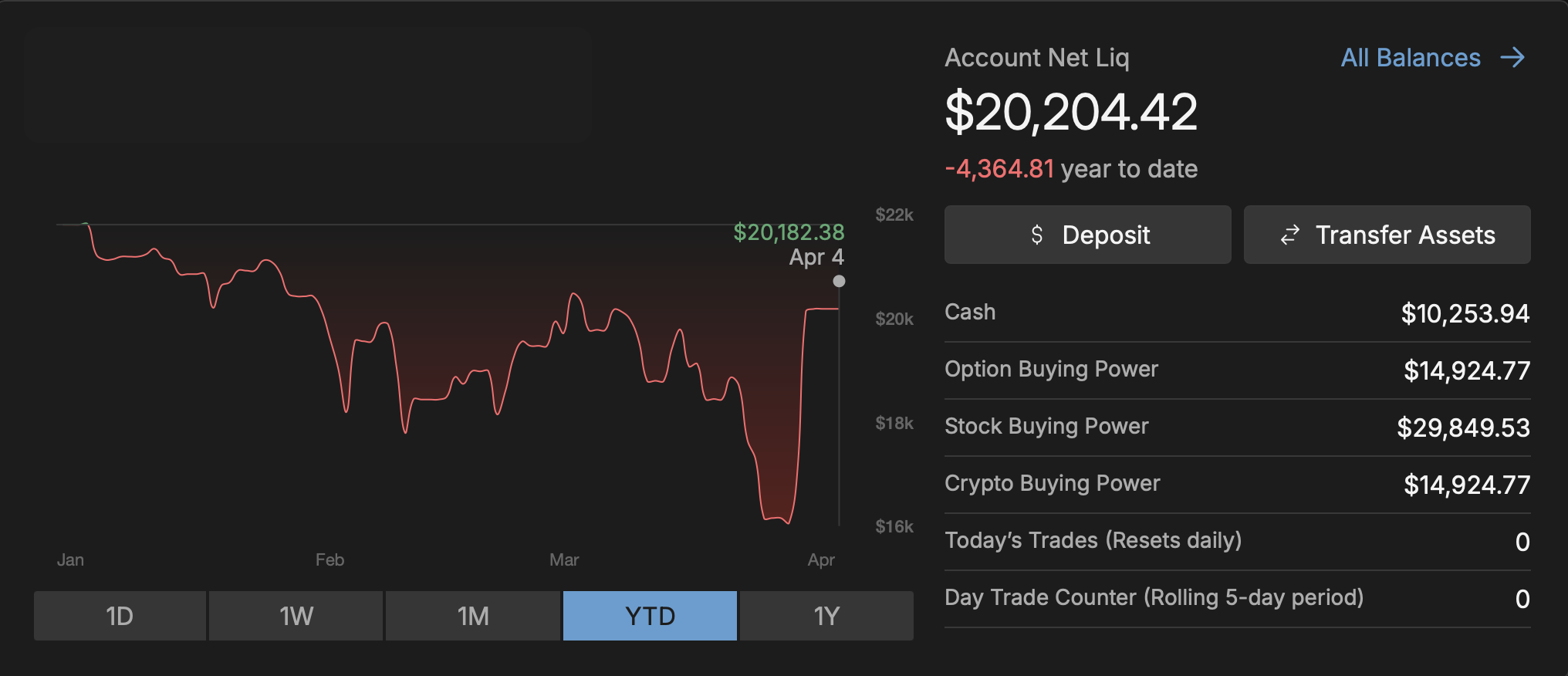Image resolution: width=1568 pixels, height=676 pixels.
Task: Click the Today's Trades (Resets daily) label
Action: coord(1093,540)
